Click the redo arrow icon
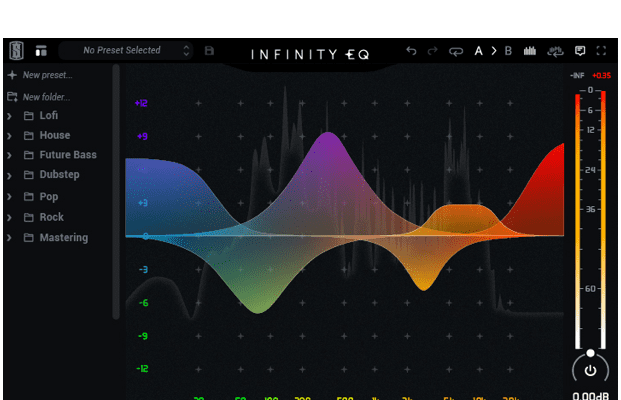Viewport: 621px width, 400px height. 433,50
